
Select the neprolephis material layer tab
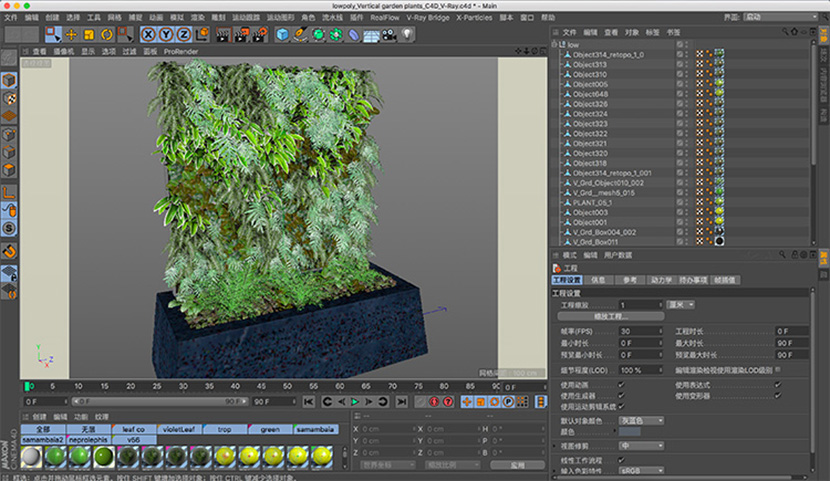tap(88, 440)
